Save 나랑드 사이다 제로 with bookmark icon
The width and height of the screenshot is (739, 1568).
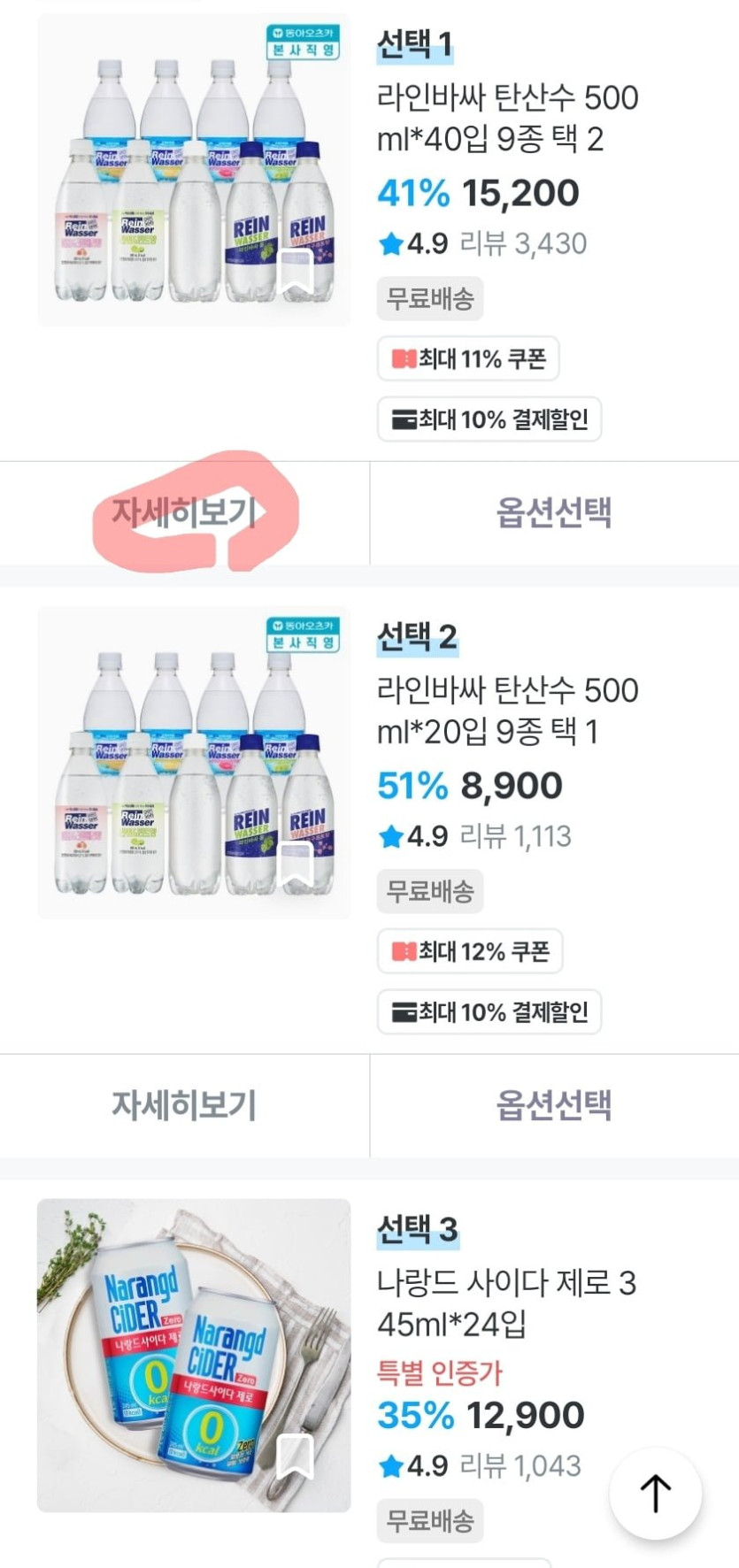coord(296,1456)
